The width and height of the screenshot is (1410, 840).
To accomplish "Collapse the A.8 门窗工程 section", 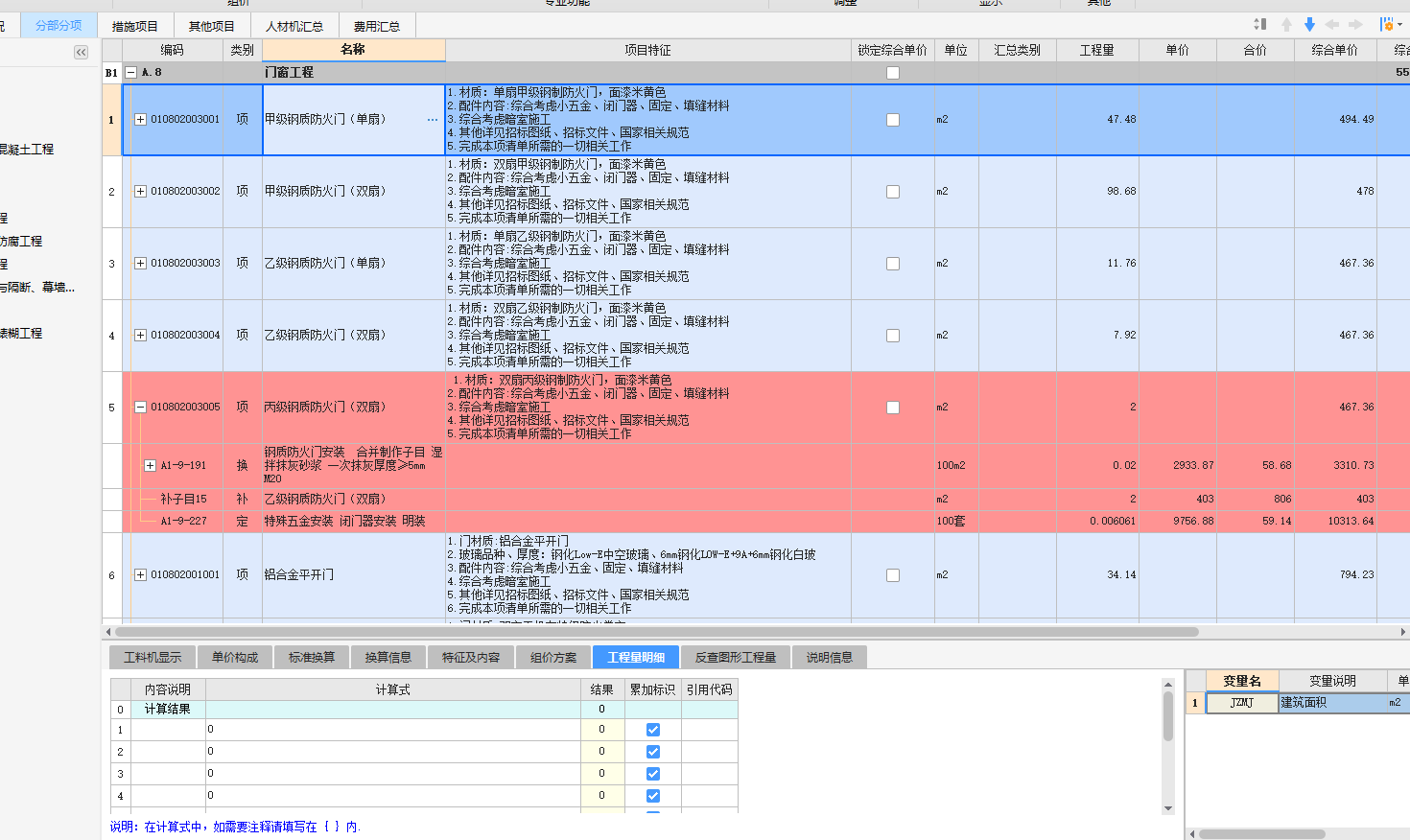I will [x=131, y=72].
